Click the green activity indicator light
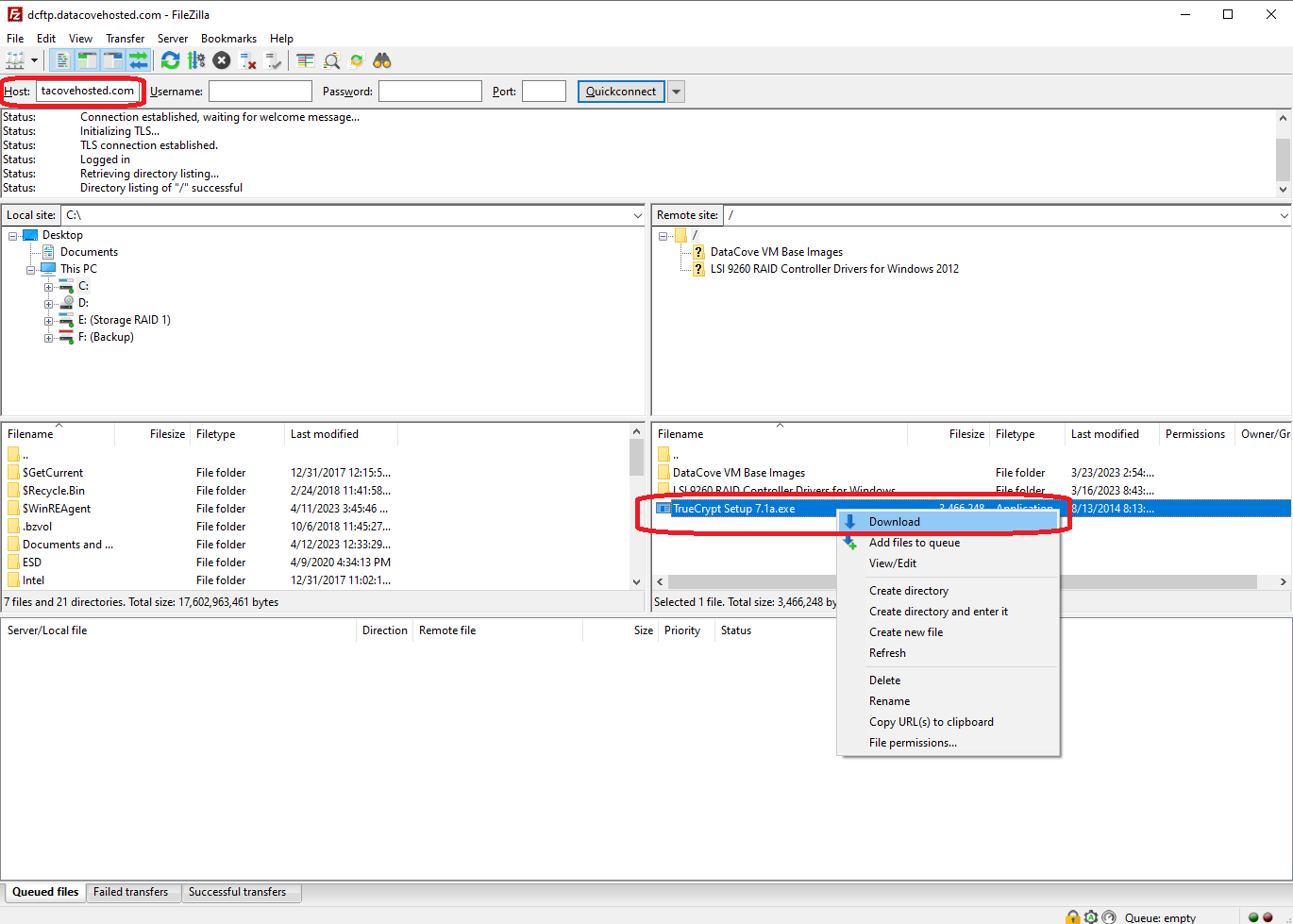1293x924 pixels. pyautogui.click(x=1253, y=916)
